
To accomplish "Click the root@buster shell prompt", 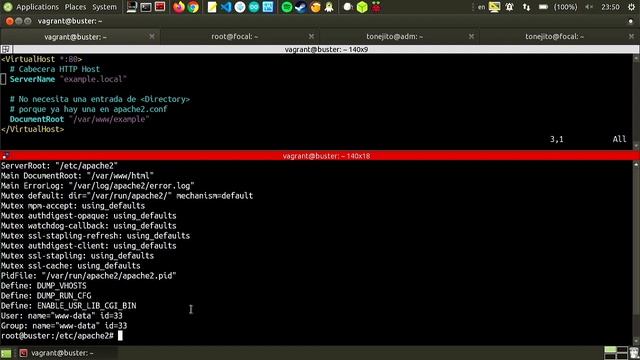I will tap(57, 336).
